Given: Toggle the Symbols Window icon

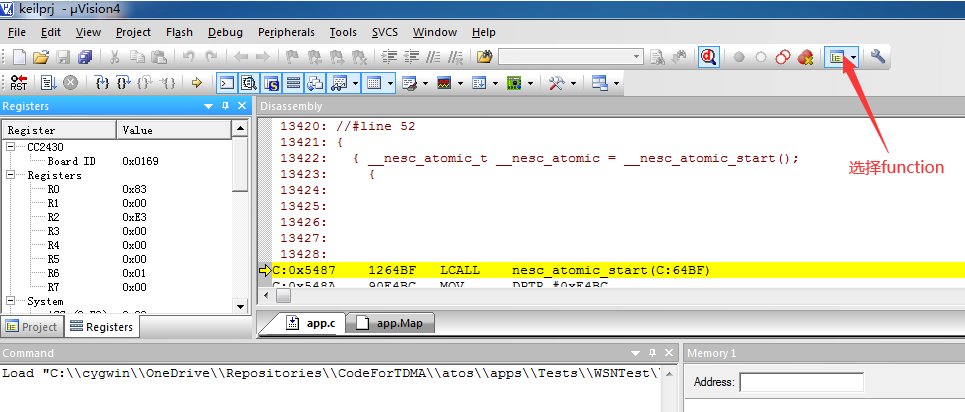Looking at the screenshot, I should point(271,83).
